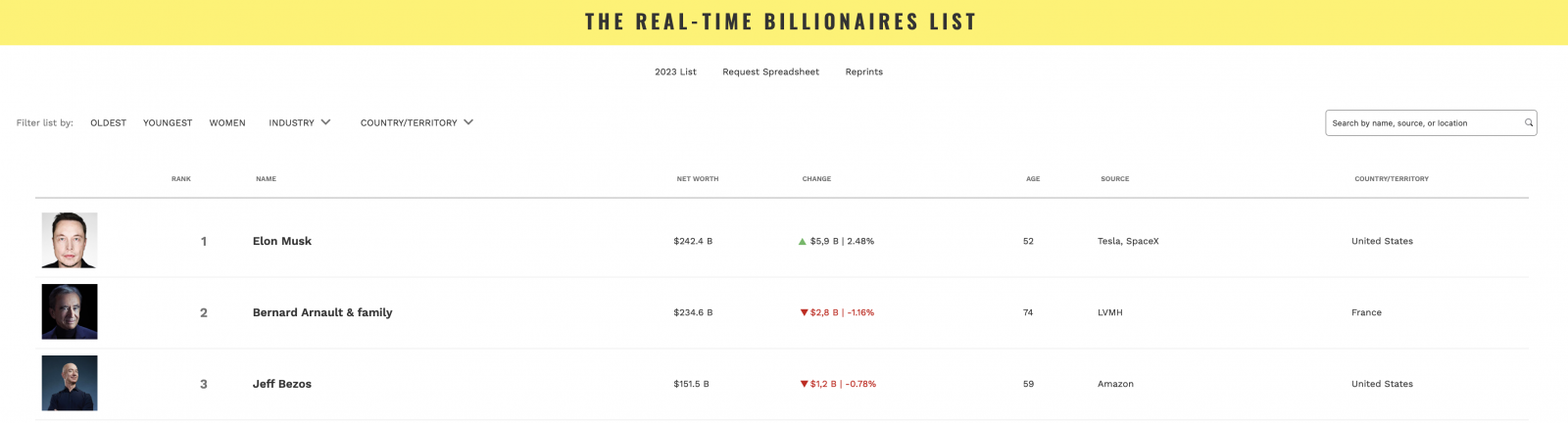1568x423 pixels.
Task: Click Jeff Bezos's red down arrow
Action: [804, 385]
